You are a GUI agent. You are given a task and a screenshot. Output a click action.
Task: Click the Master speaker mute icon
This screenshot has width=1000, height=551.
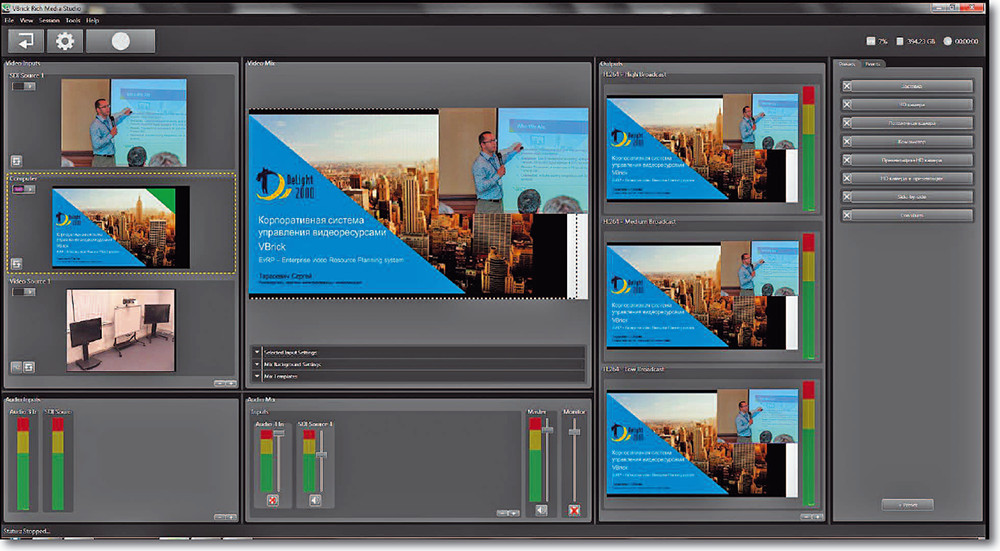click(541, 510)
